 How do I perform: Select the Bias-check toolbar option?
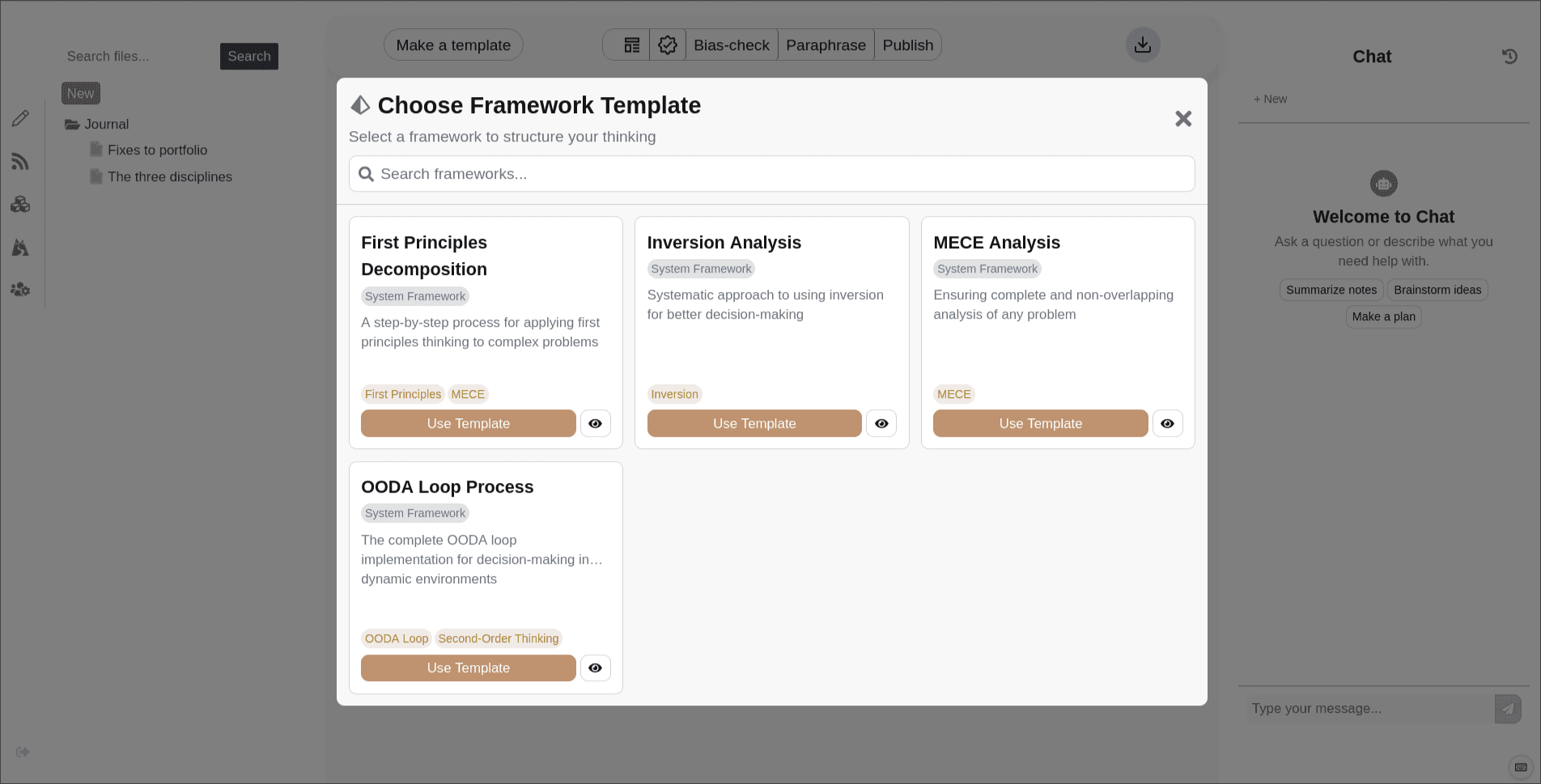coord(732,45)
